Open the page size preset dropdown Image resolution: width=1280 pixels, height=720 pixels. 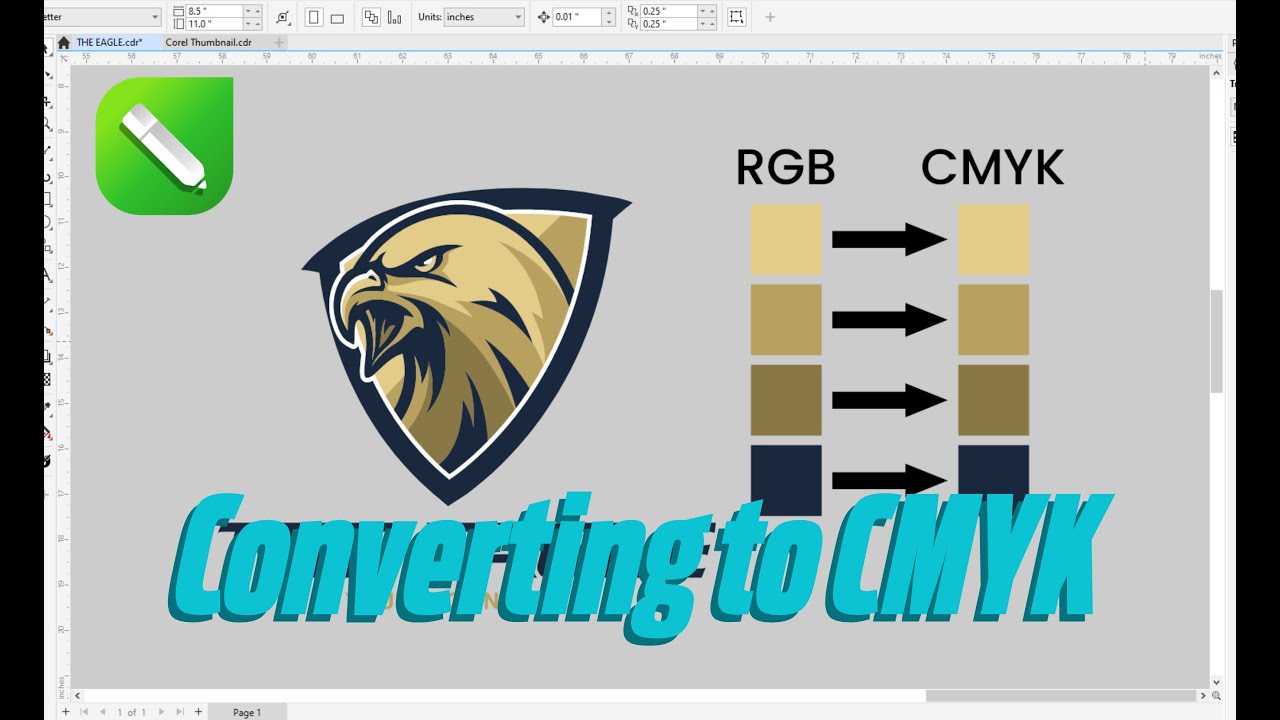coord(154,17)
